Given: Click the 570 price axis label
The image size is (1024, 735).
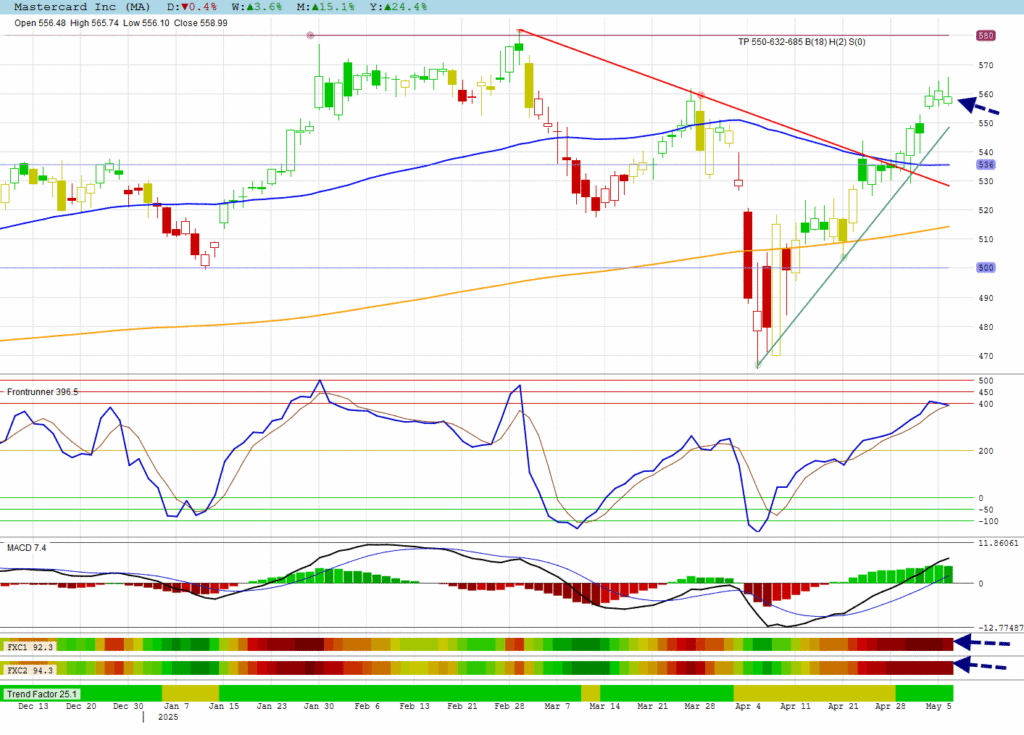Looking at the screenshot, I should 985,65.
